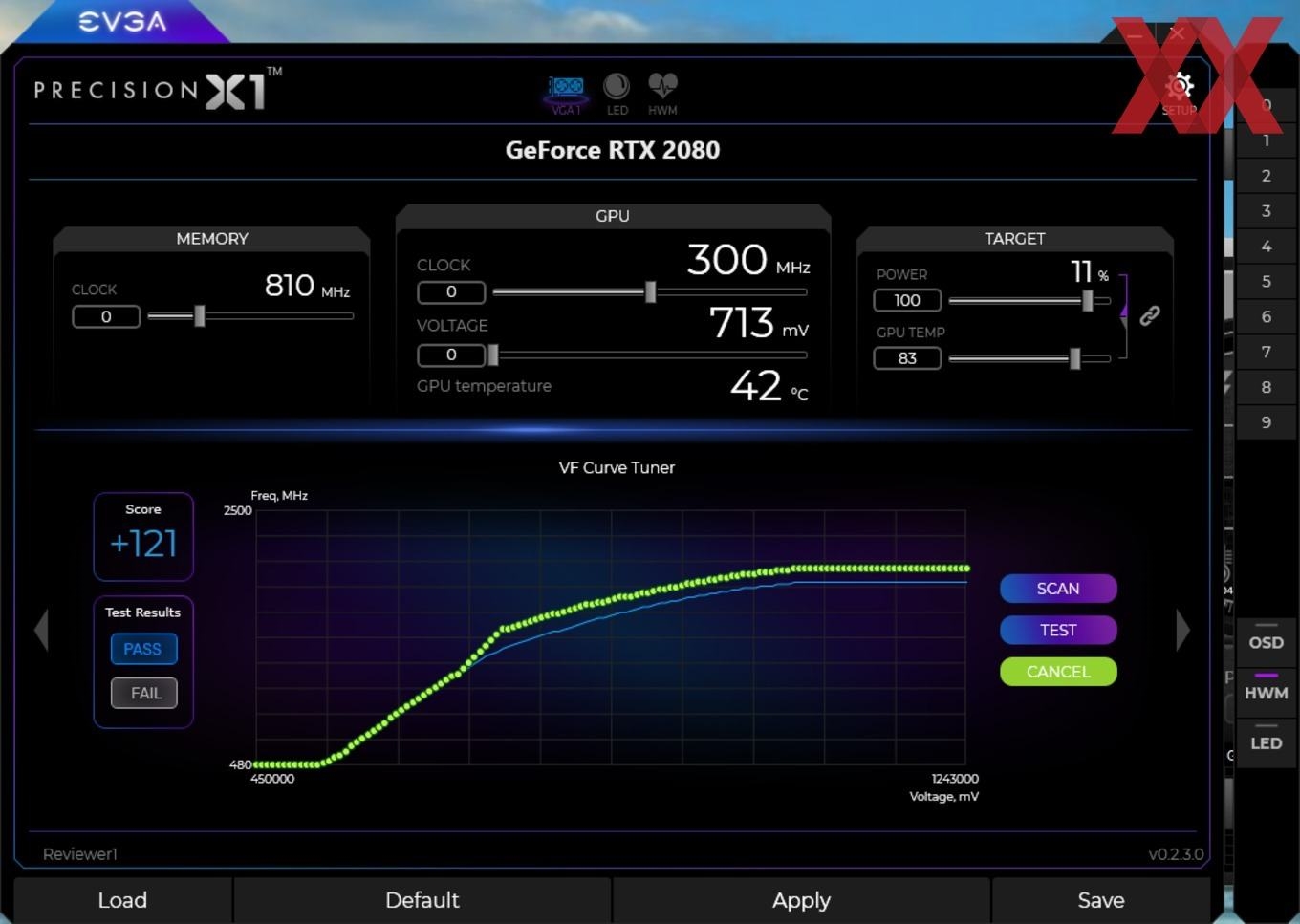Toggle the LED button in sidebar

coord(1266,742)
